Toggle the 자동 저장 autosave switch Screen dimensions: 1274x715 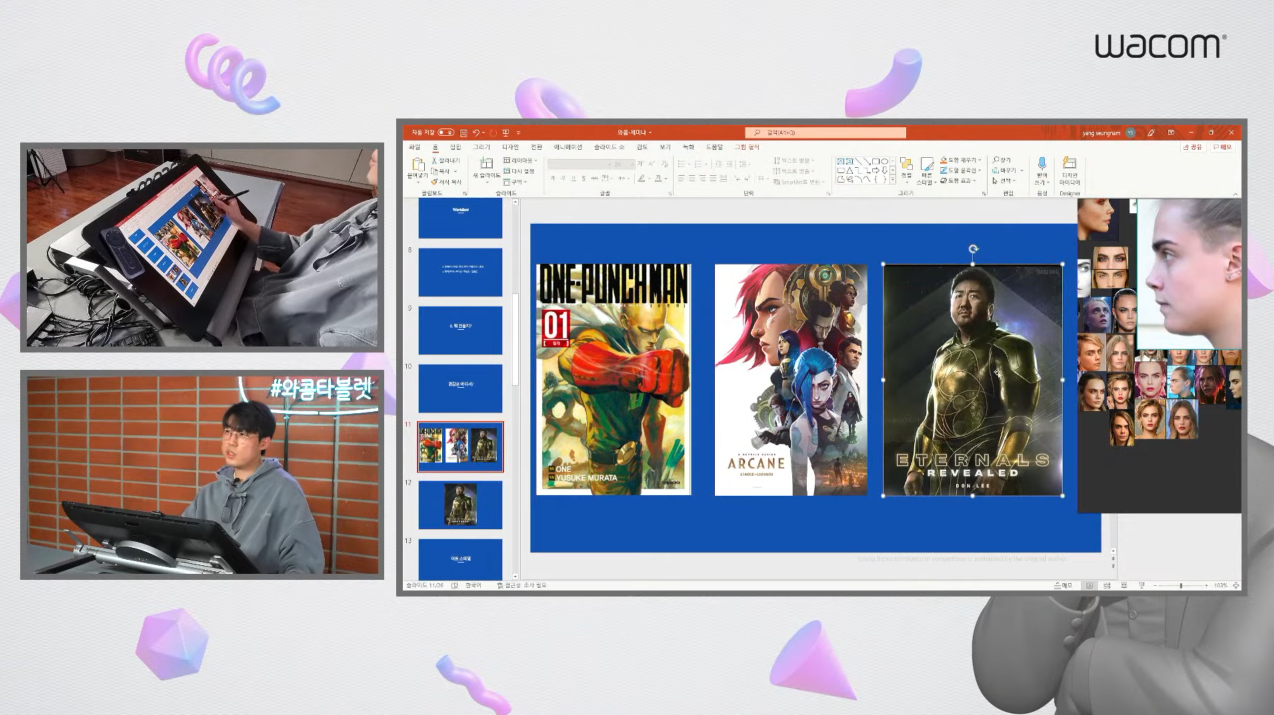click(x=446, y=132)
